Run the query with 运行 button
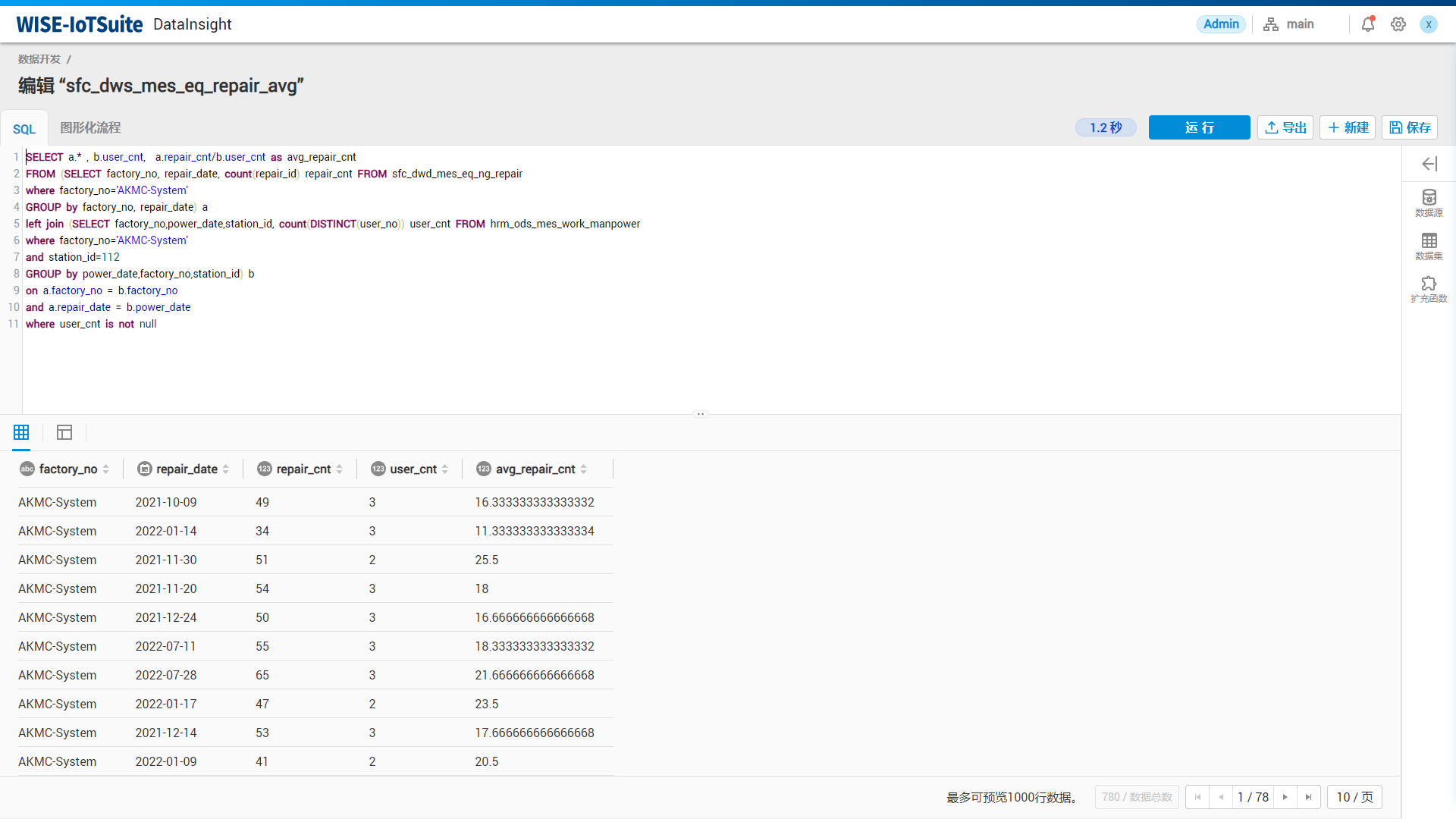This screenshot has height=819, width=1456. tap(1199, 127)
